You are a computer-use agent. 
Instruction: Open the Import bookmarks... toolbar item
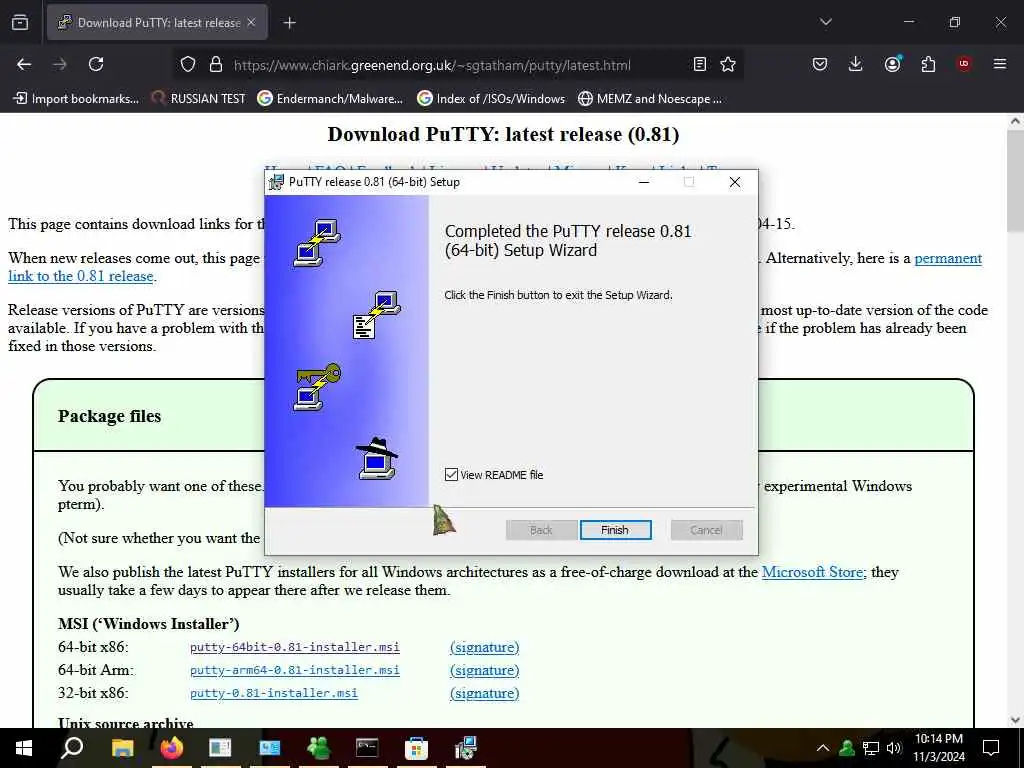tap(76, 99)
